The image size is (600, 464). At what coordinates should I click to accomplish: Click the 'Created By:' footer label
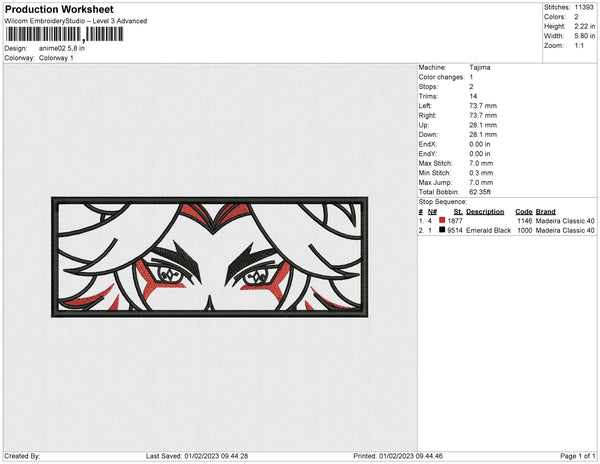(x=22, y=456)
